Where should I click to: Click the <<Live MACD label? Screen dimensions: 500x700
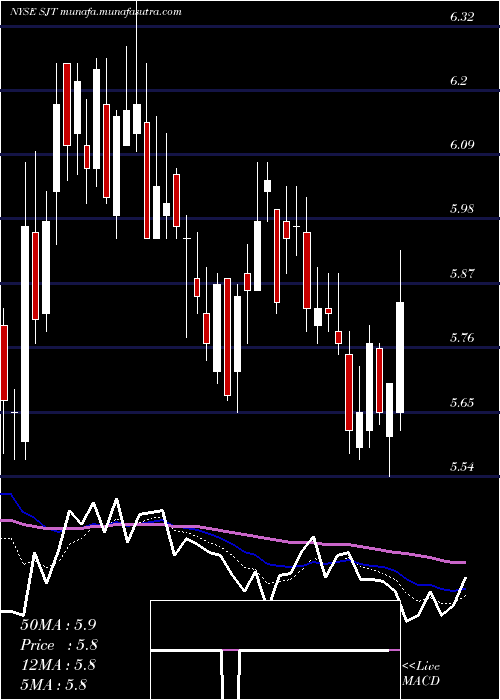[421, 673]
